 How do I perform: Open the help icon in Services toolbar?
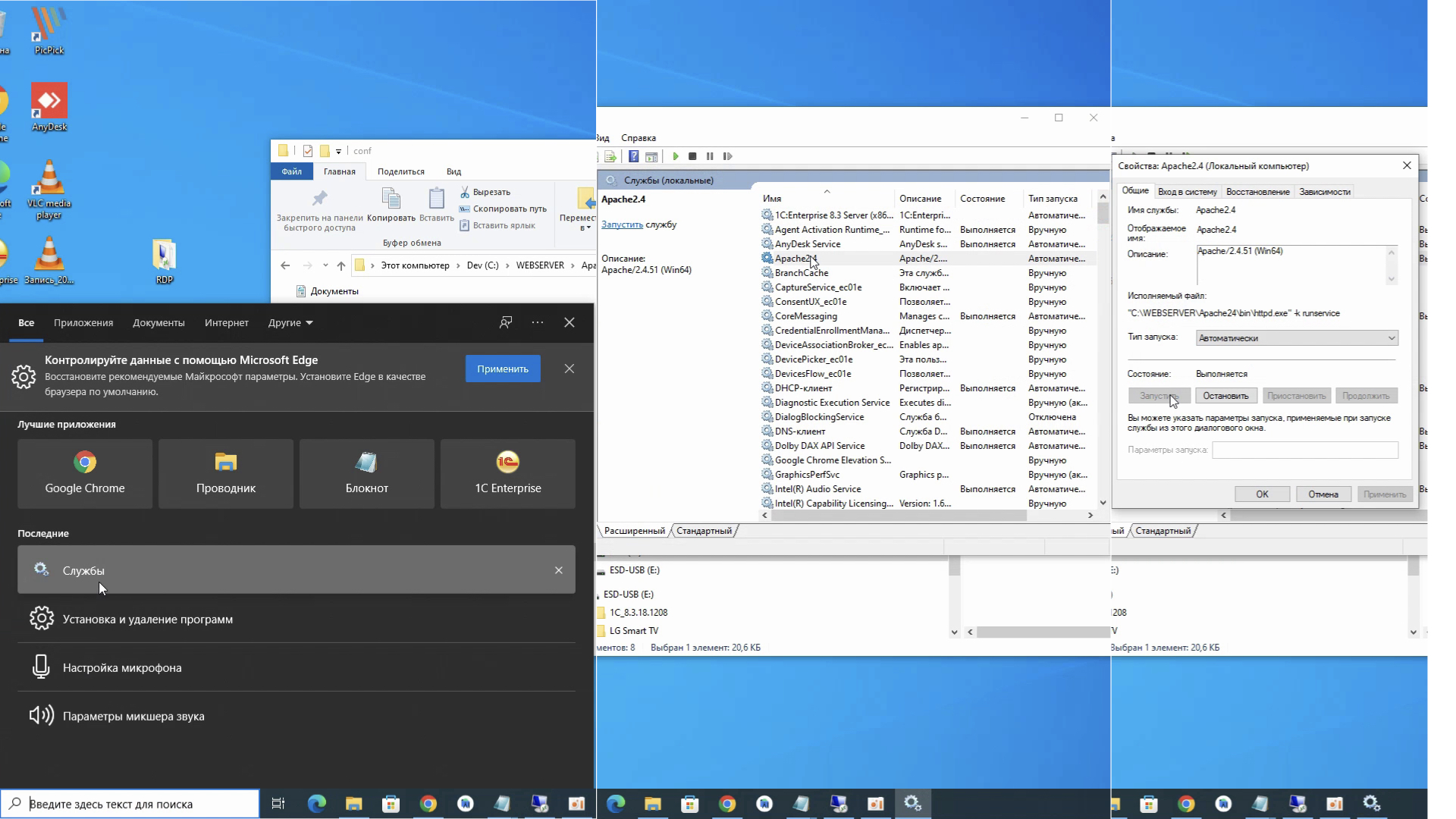[x=634, y=156]
